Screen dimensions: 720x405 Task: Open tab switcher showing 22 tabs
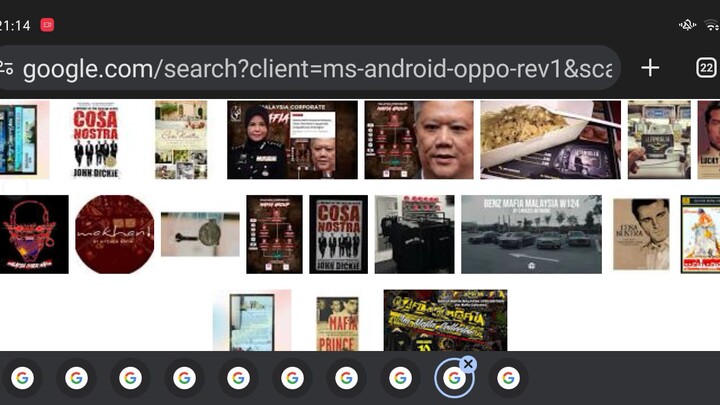(706, 68)
